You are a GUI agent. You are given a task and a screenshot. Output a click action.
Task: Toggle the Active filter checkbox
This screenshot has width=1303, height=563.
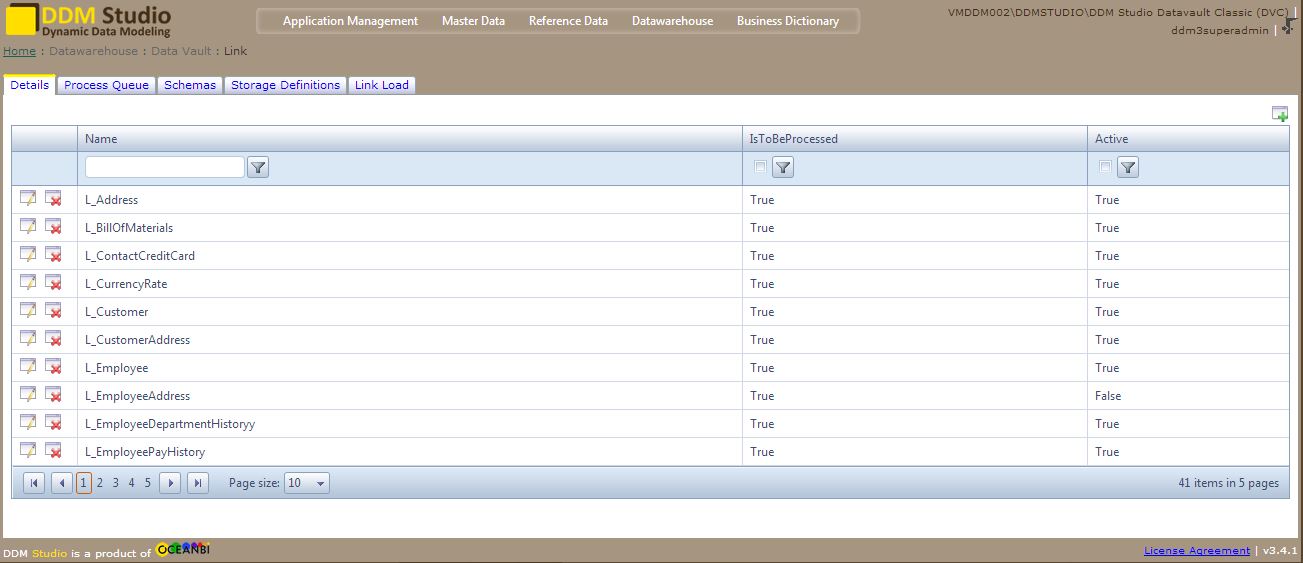pos(1105,167)
